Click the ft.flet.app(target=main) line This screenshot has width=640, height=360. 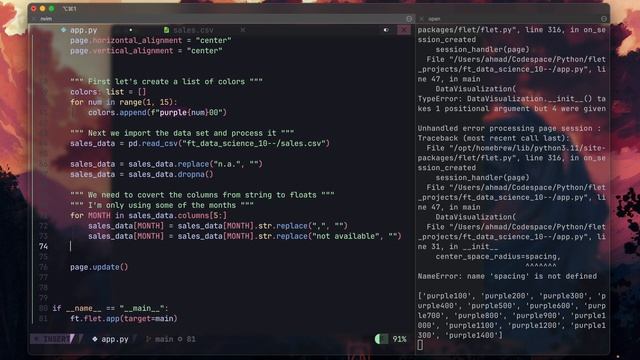(x=124, y=319)
